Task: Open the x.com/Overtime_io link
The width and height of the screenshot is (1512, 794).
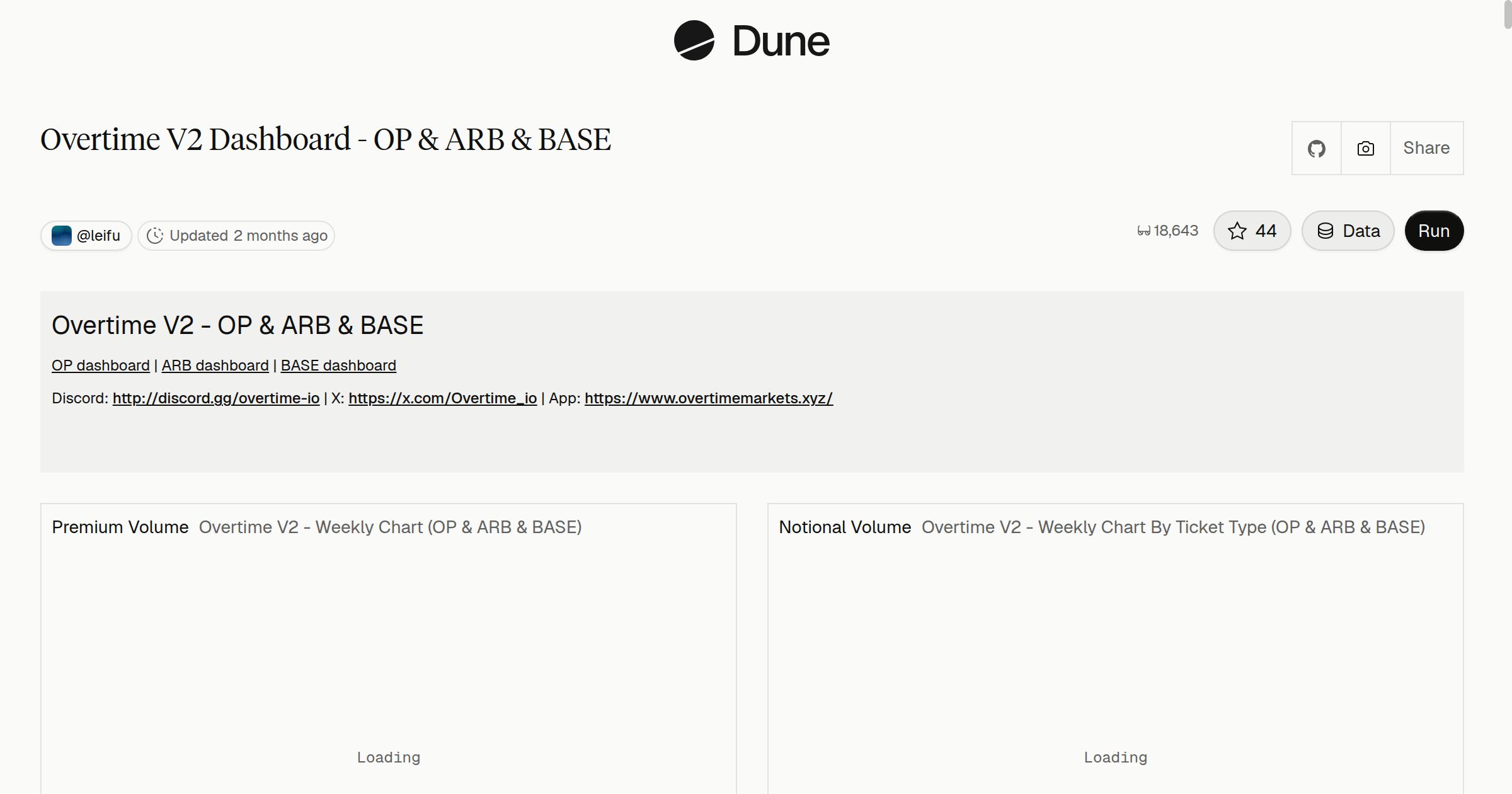Action: 442,398
